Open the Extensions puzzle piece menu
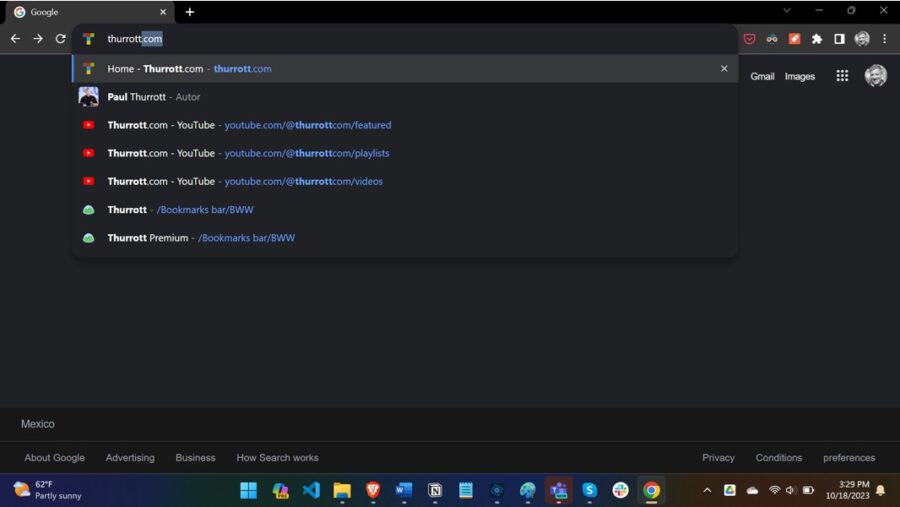 click(817, 39)
